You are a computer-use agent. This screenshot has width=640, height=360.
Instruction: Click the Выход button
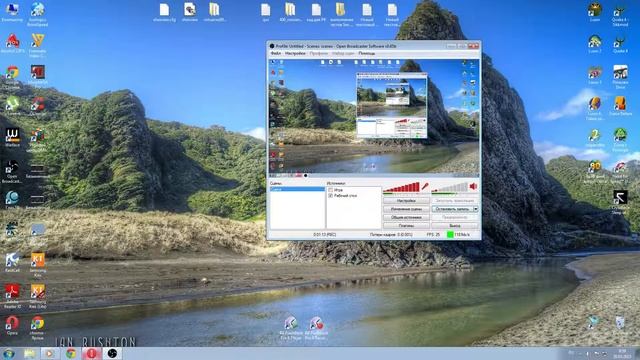(455, 226)
